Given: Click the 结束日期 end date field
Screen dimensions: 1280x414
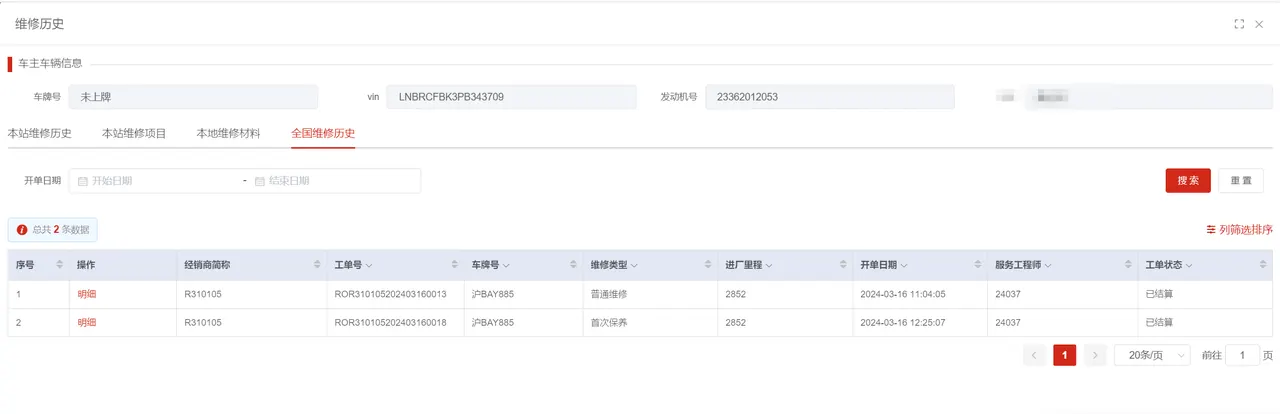Looking at the screenshot, I should 334,181.
